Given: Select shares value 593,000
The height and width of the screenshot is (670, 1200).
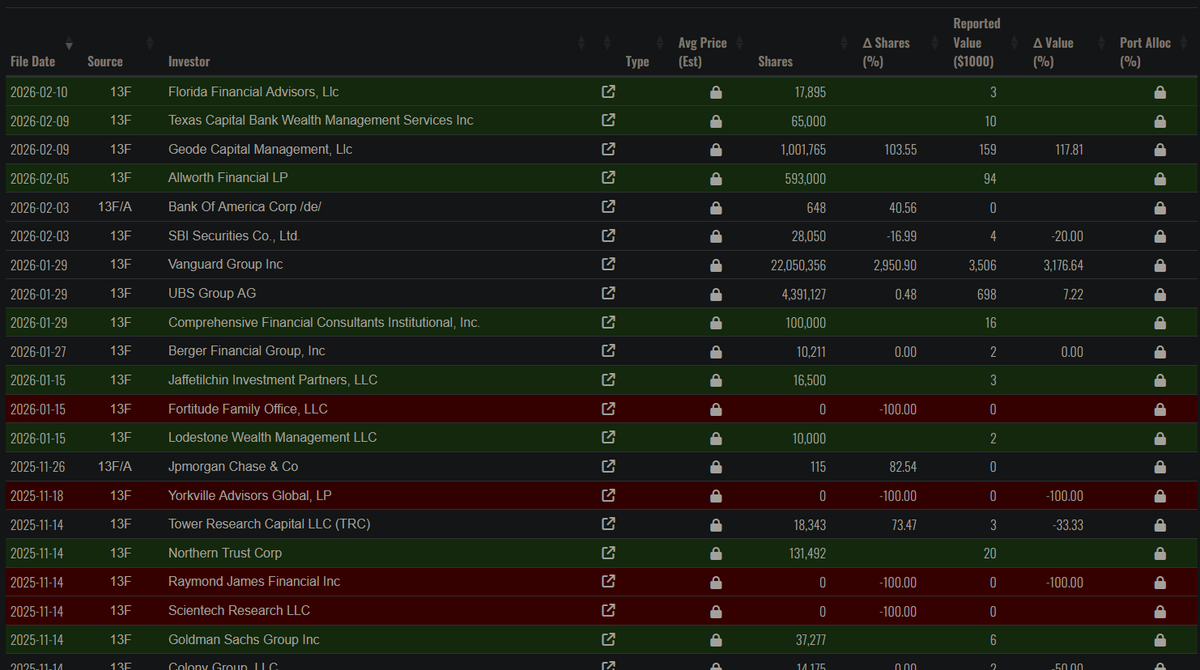Looking at the screenshot, I should (x=805, y=178).
